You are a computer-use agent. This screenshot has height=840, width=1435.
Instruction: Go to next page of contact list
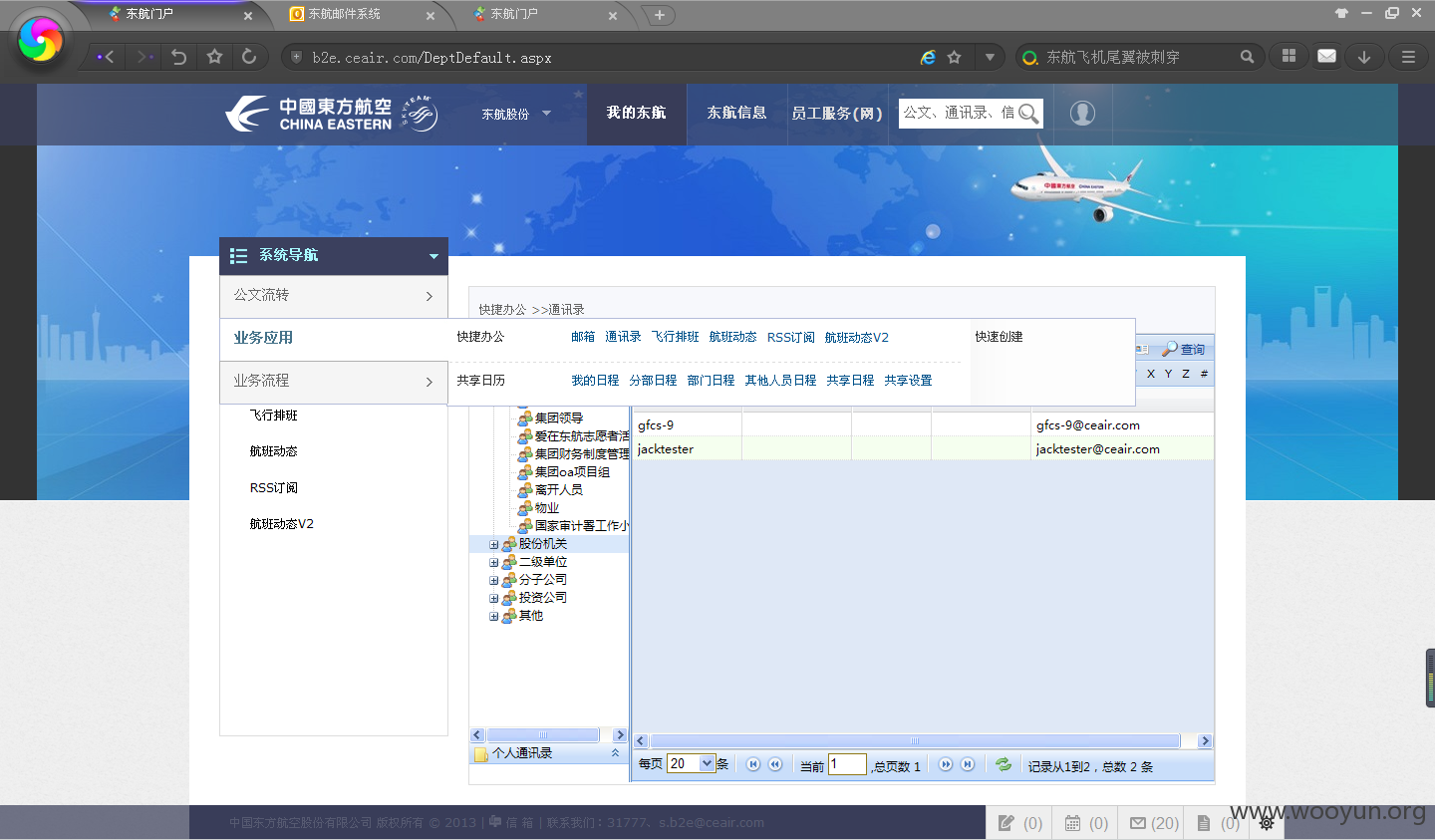pos(946,764)
